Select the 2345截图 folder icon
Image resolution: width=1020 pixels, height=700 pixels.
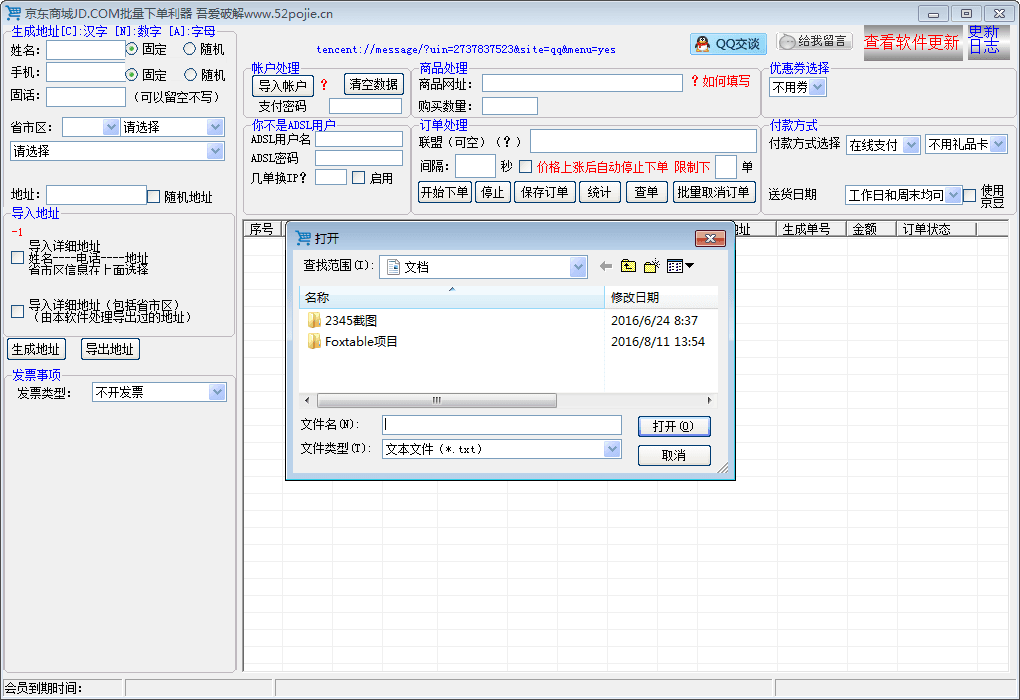tap(314, 321)
